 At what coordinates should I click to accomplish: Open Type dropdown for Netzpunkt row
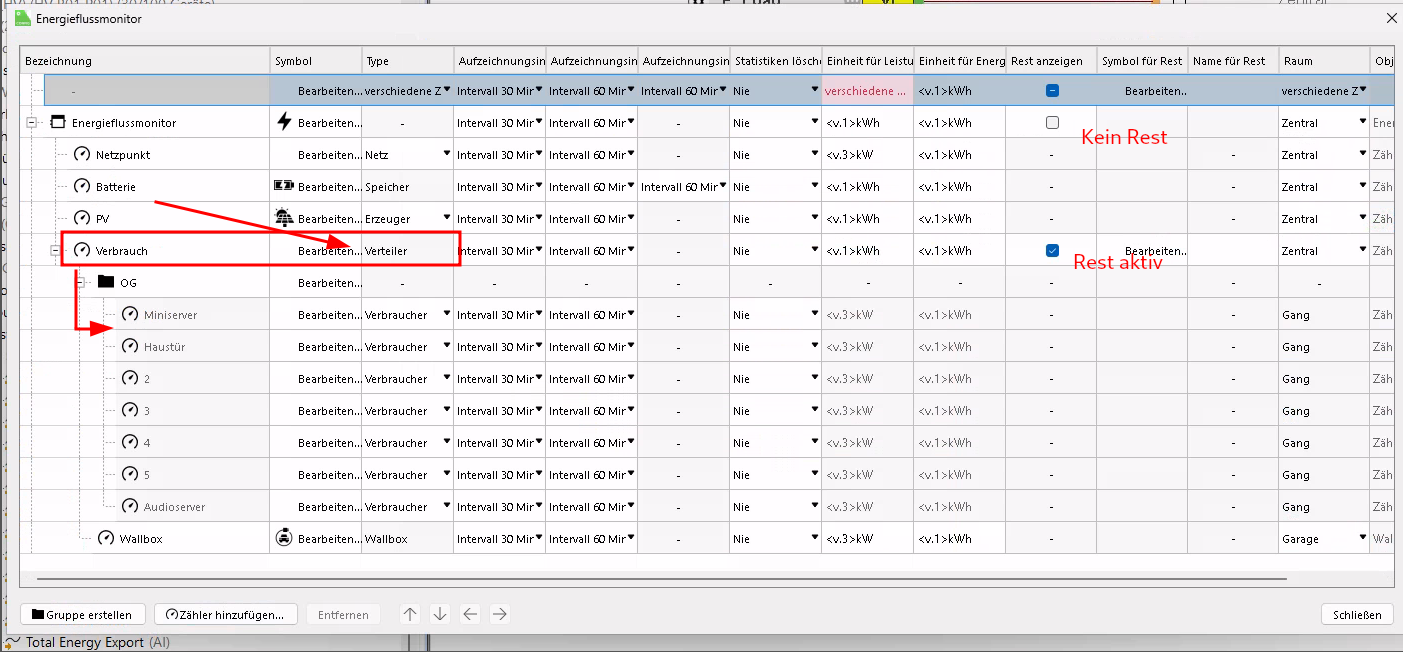coord(446,154)
